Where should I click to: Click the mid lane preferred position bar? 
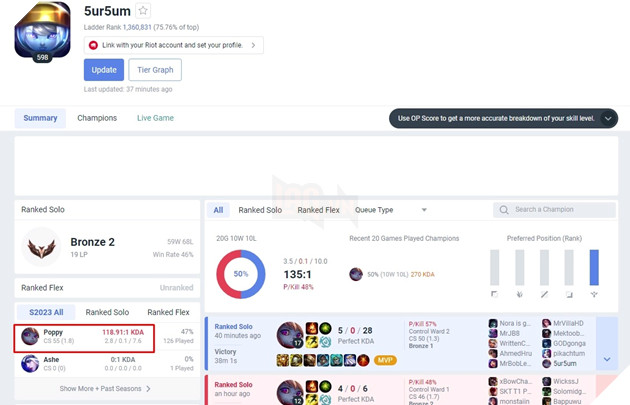544,267
